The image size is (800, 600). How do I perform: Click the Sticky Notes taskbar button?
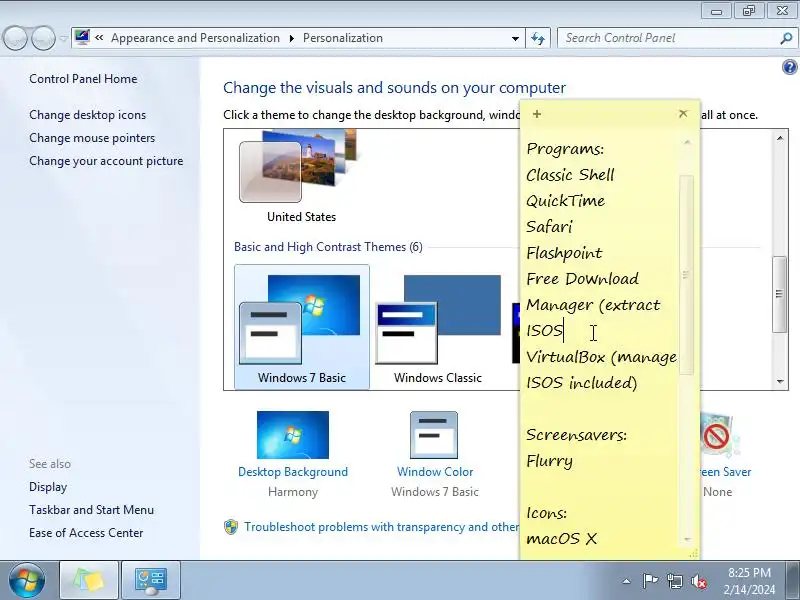pyautogui.click(x=89, y=580)
